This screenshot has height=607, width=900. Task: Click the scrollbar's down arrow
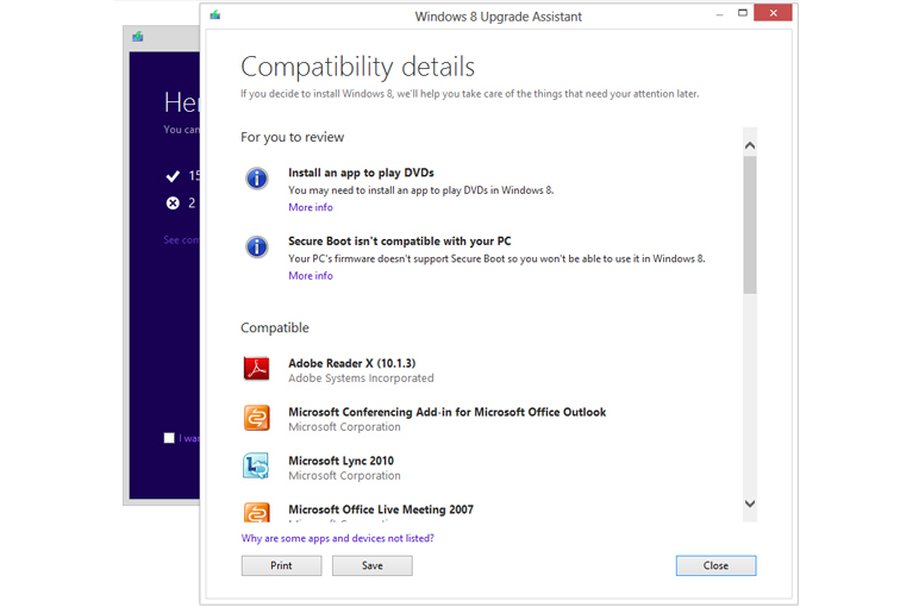point(751,504)
